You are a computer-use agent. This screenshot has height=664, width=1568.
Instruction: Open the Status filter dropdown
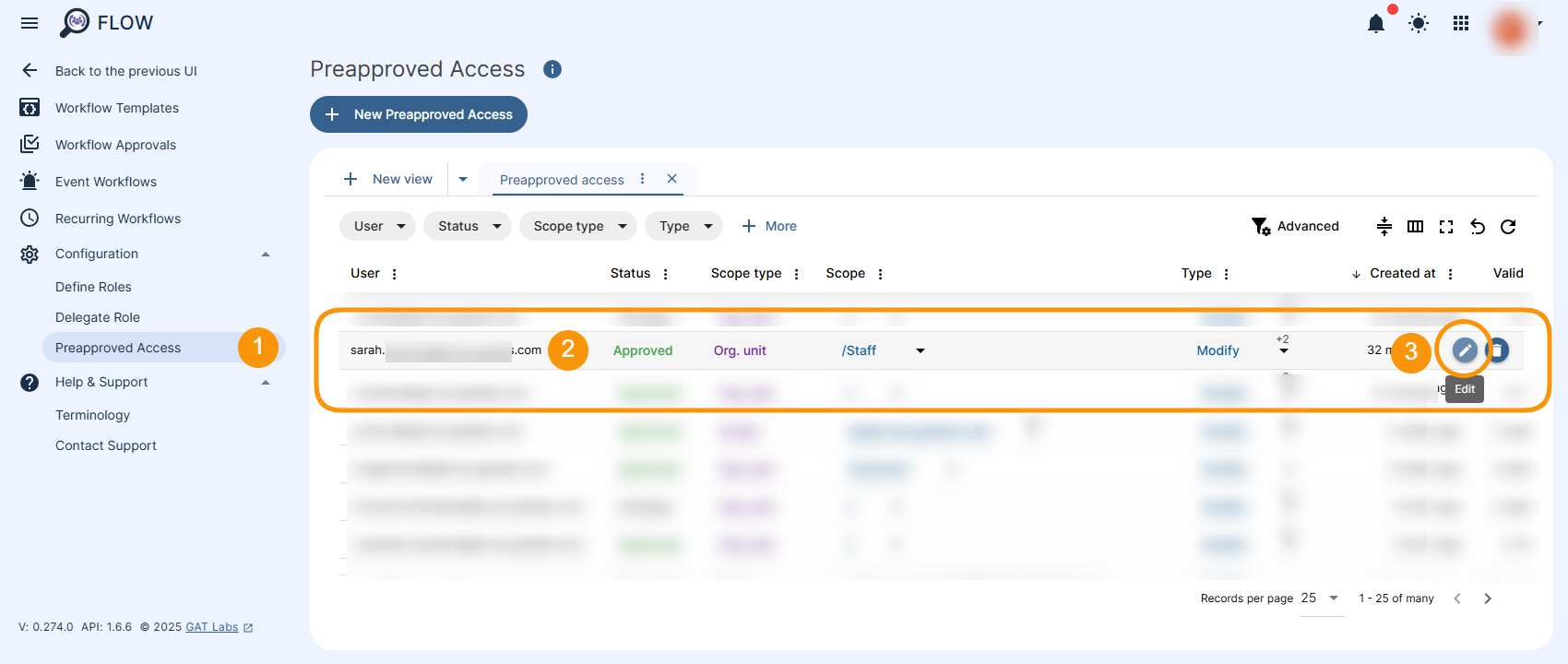[x=468, y=226]
